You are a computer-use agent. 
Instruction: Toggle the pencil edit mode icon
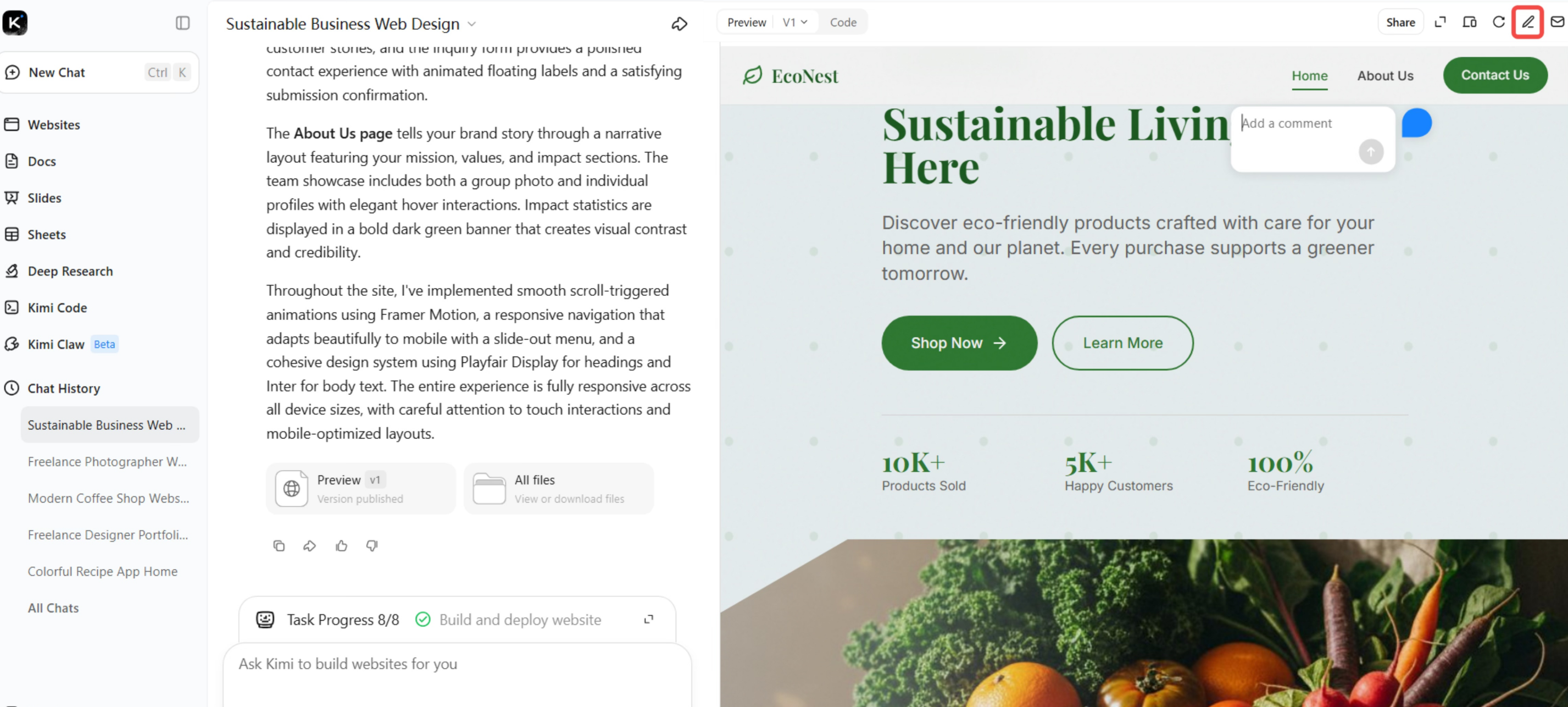(1528, 23)
